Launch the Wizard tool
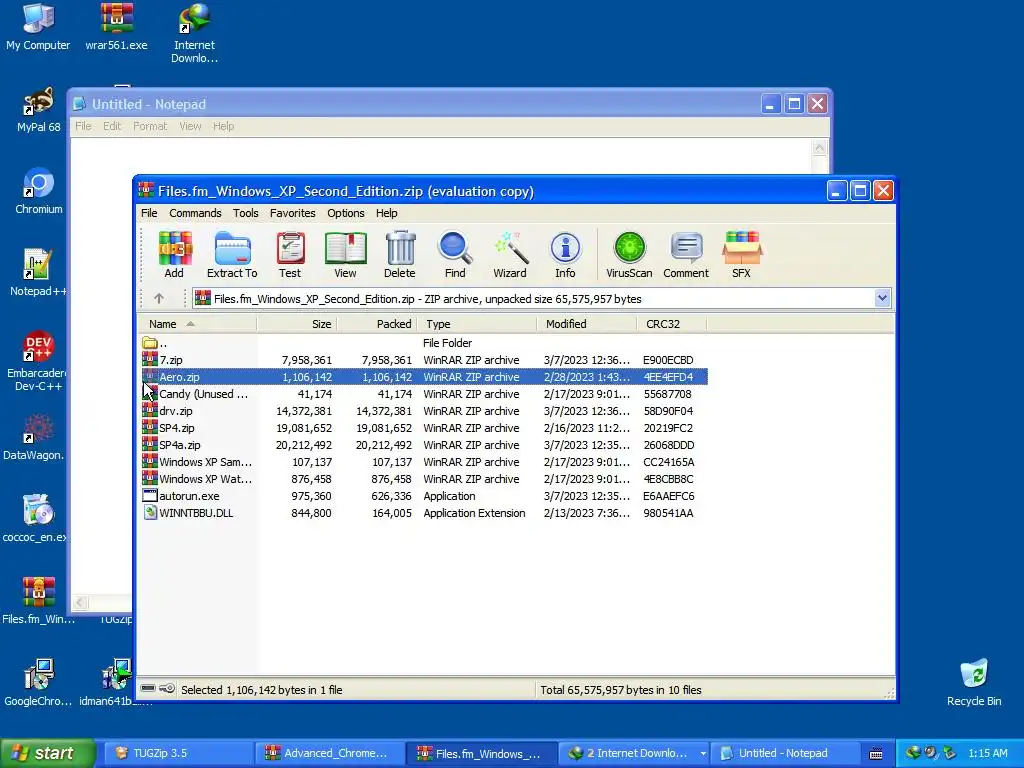This screenshot has width=1024, height=768. point(510,255)
